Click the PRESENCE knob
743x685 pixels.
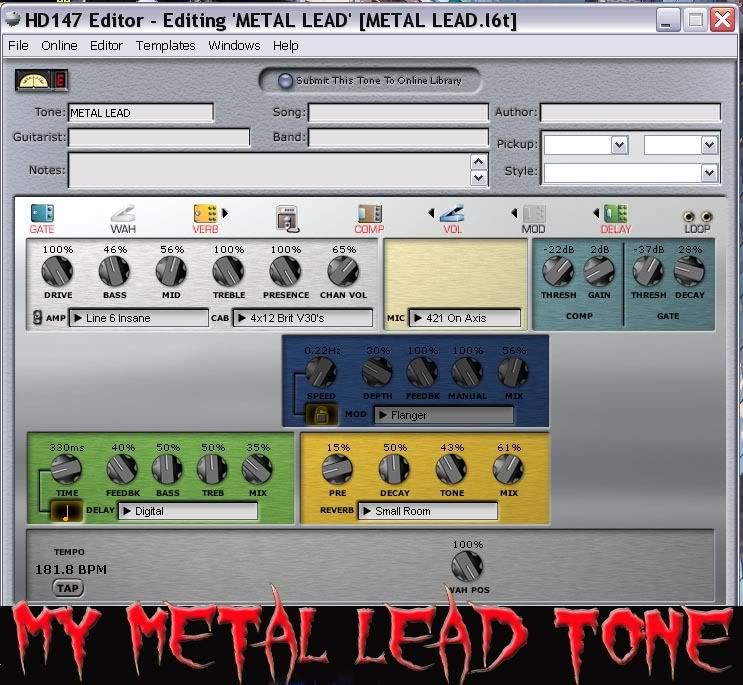pos(285,271)
